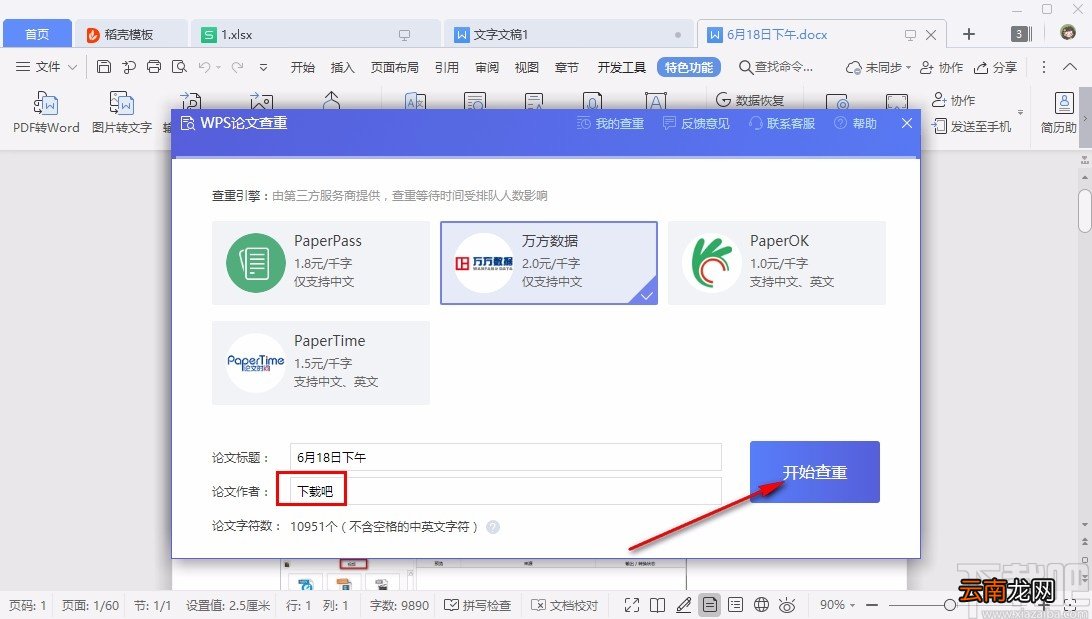Switch to the 插入 ribbon tab
The width and height of the screenshot is (1092, 619).
pyautogui.click(x=342, y=68)
